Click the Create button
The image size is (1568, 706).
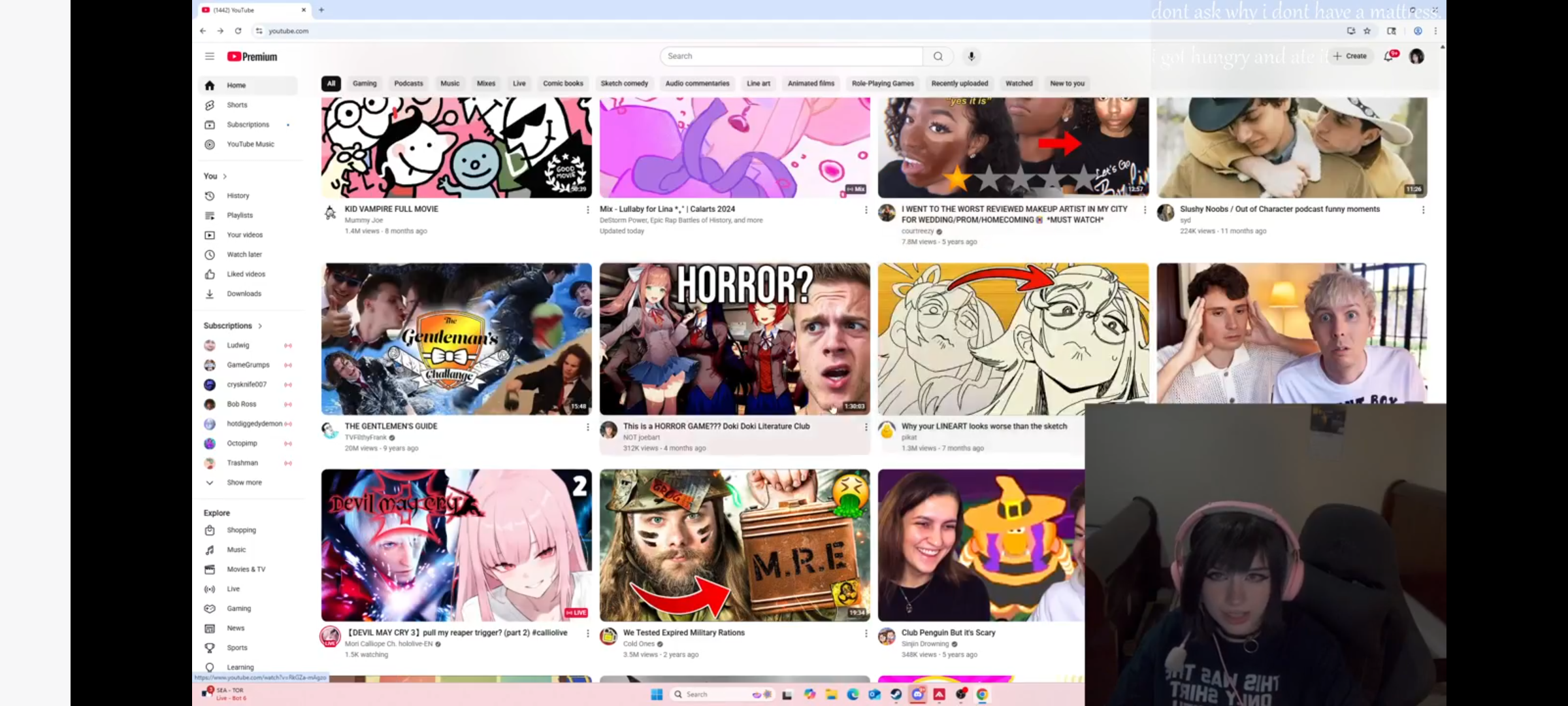[1350, 56]
